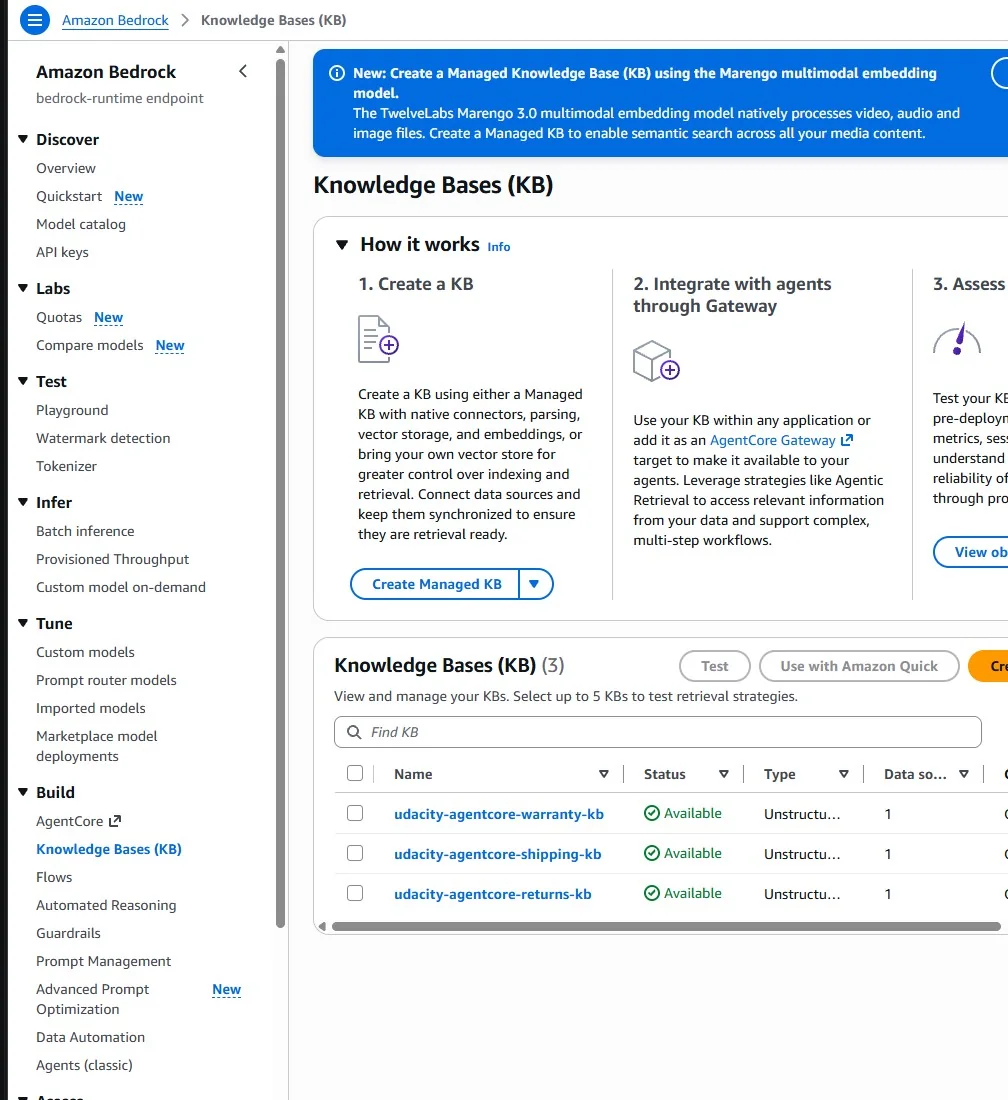Sort by the Name column arrow

point(603,774)
